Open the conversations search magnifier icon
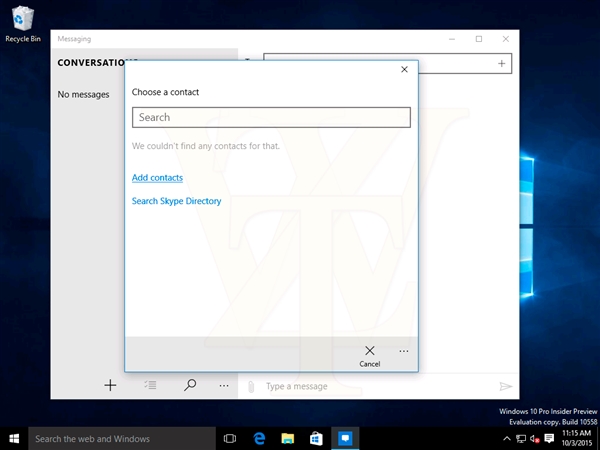600x450 pixels. click(x=190, y=385)
